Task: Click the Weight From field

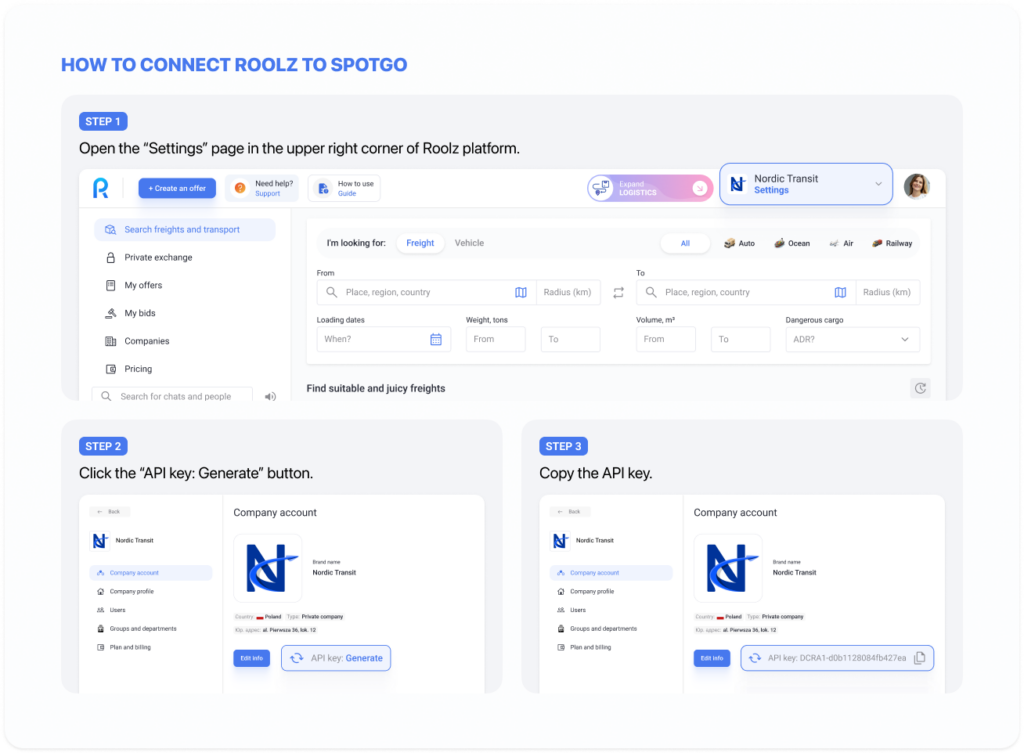Action: [x=496, y=339]
